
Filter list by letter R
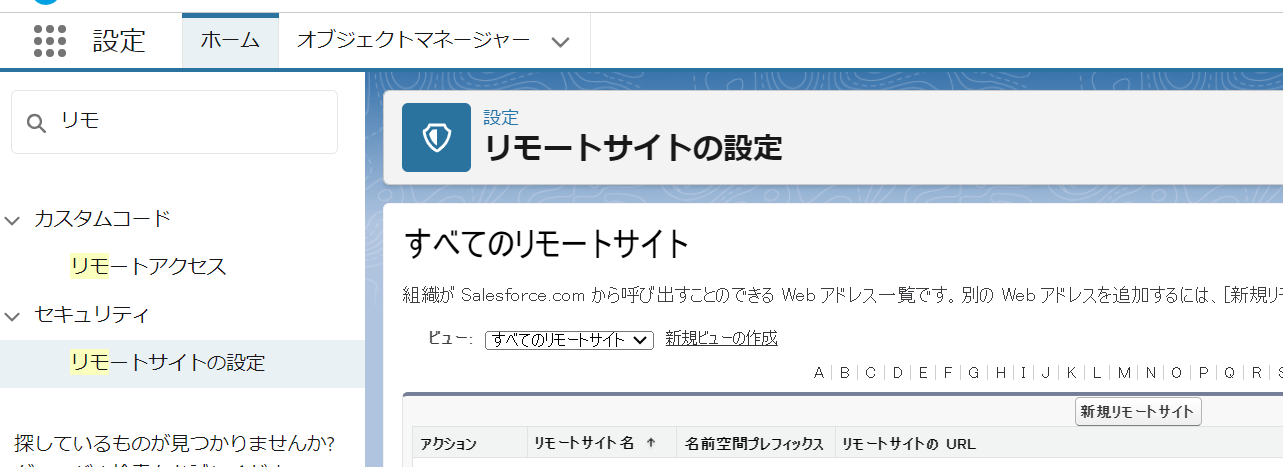pos(1257,373)
